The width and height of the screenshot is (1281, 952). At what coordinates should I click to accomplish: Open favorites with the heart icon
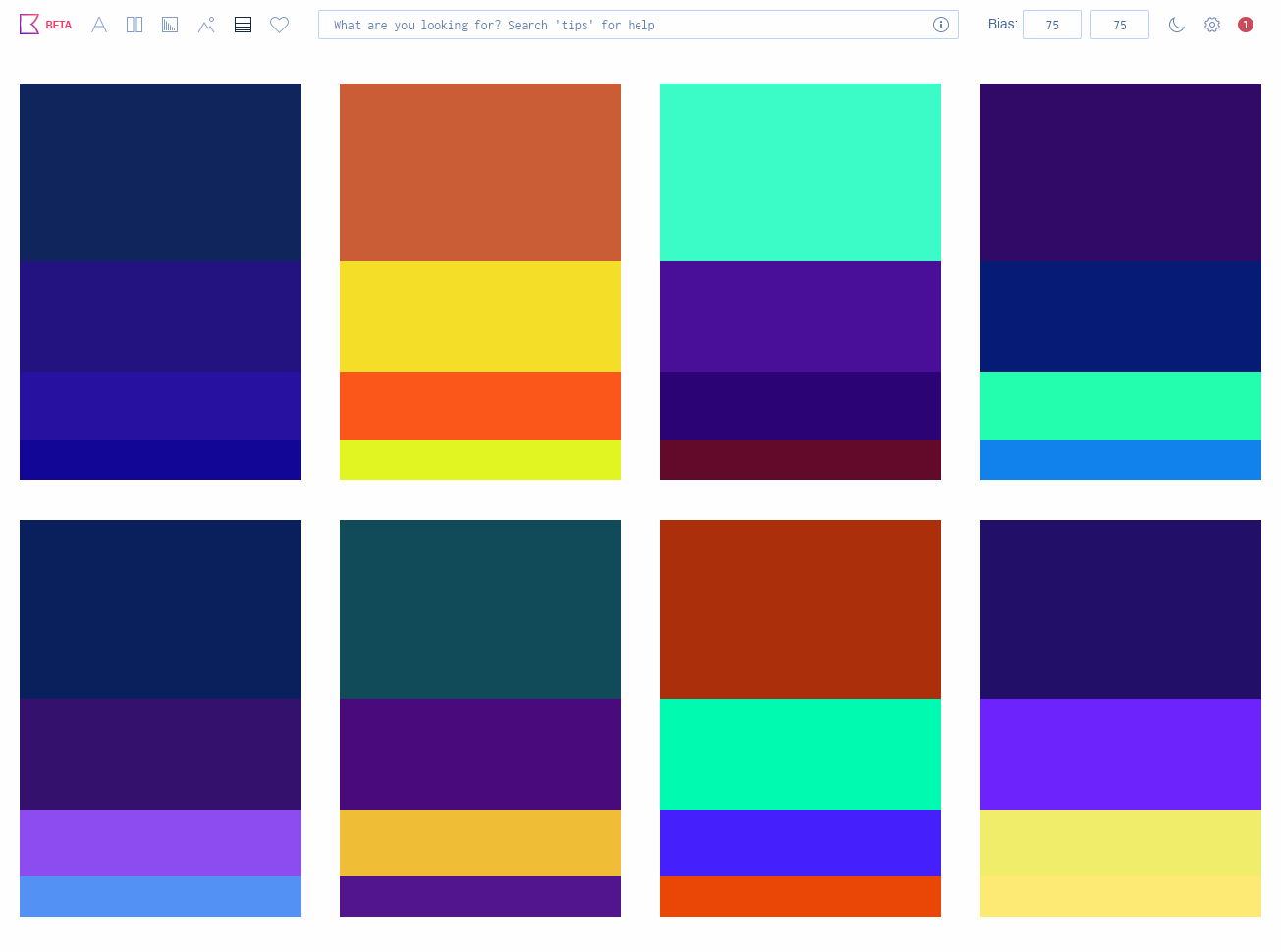(279, 25)
